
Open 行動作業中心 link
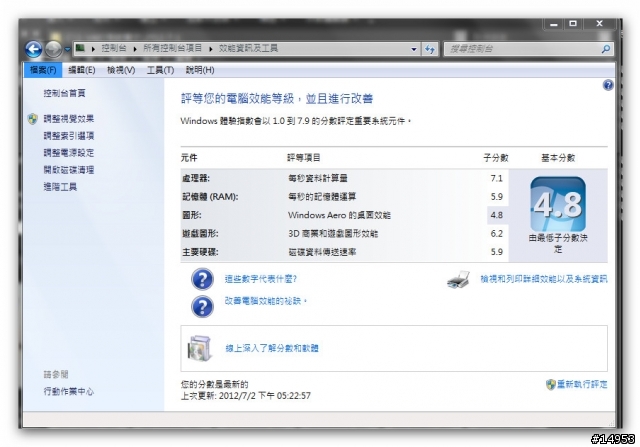click(x=69, y=391)
